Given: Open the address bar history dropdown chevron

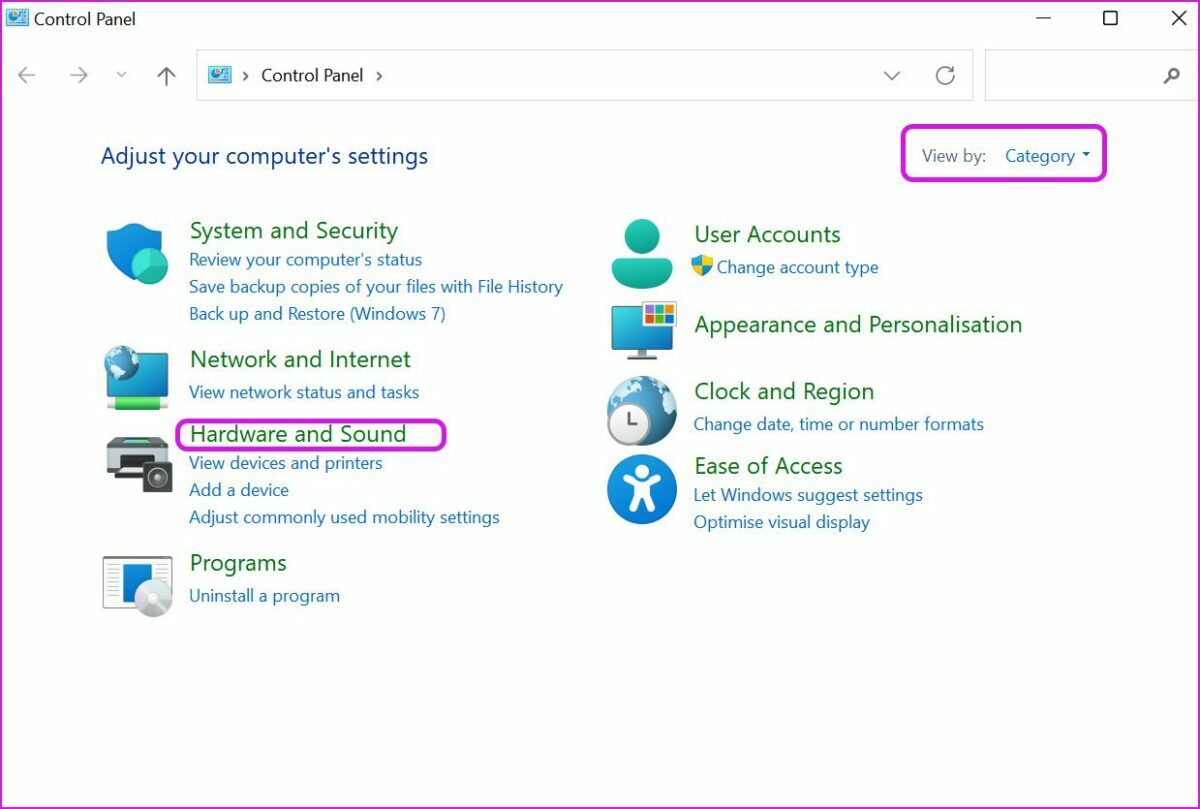Looking at the screenshot, I should coord(892,76).
